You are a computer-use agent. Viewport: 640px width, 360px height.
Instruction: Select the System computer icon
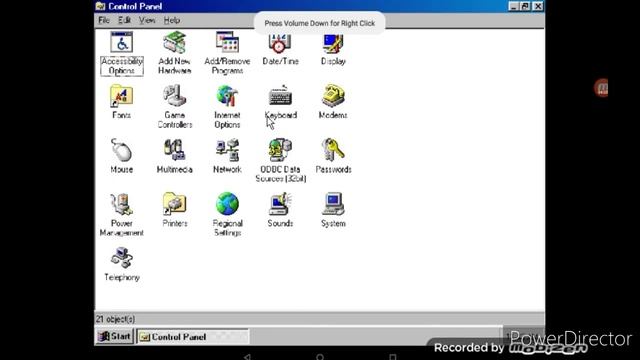coord(333,204)
